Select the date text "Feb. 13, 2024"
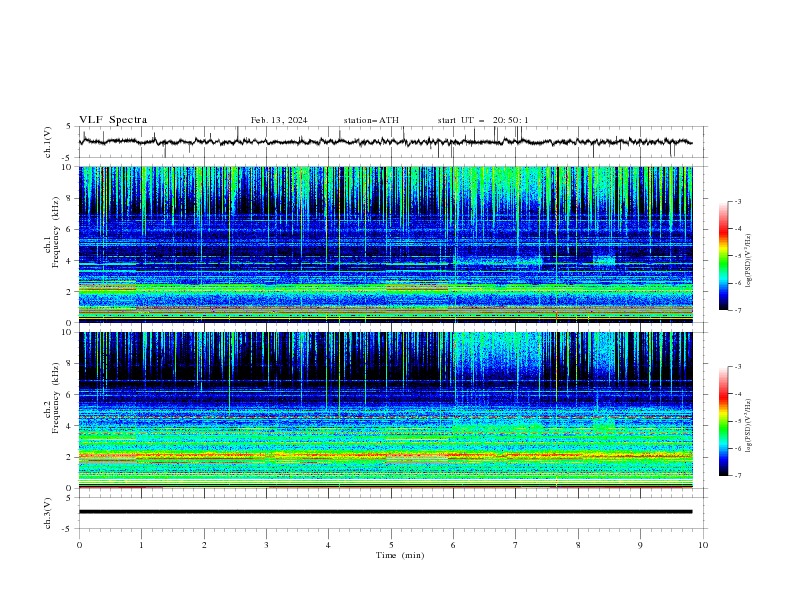This screenshot has height=612, width=792. pyautogui.click(x=279, y=120)
